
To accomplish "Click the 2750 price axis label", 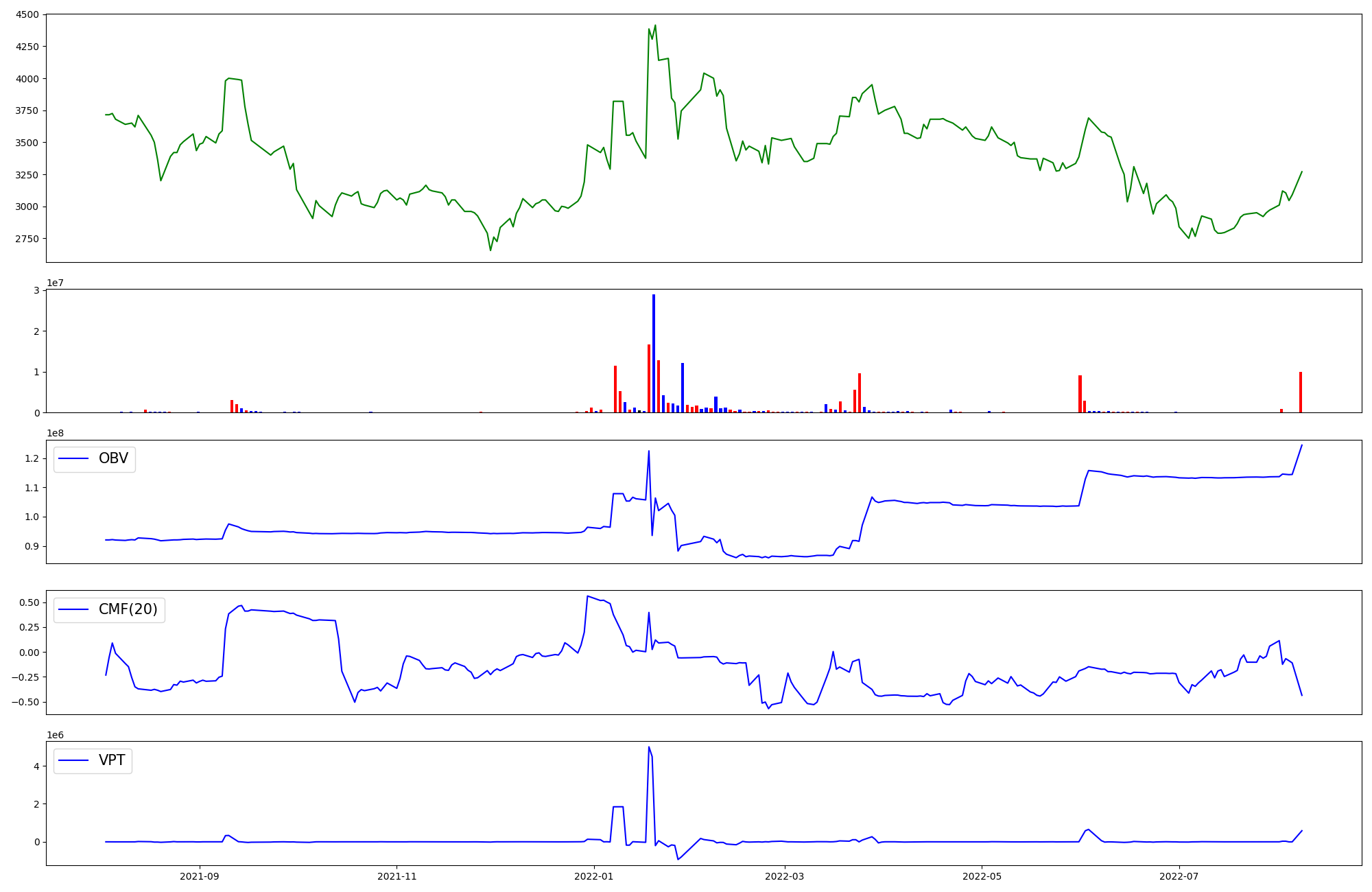I will click(27, 239).
